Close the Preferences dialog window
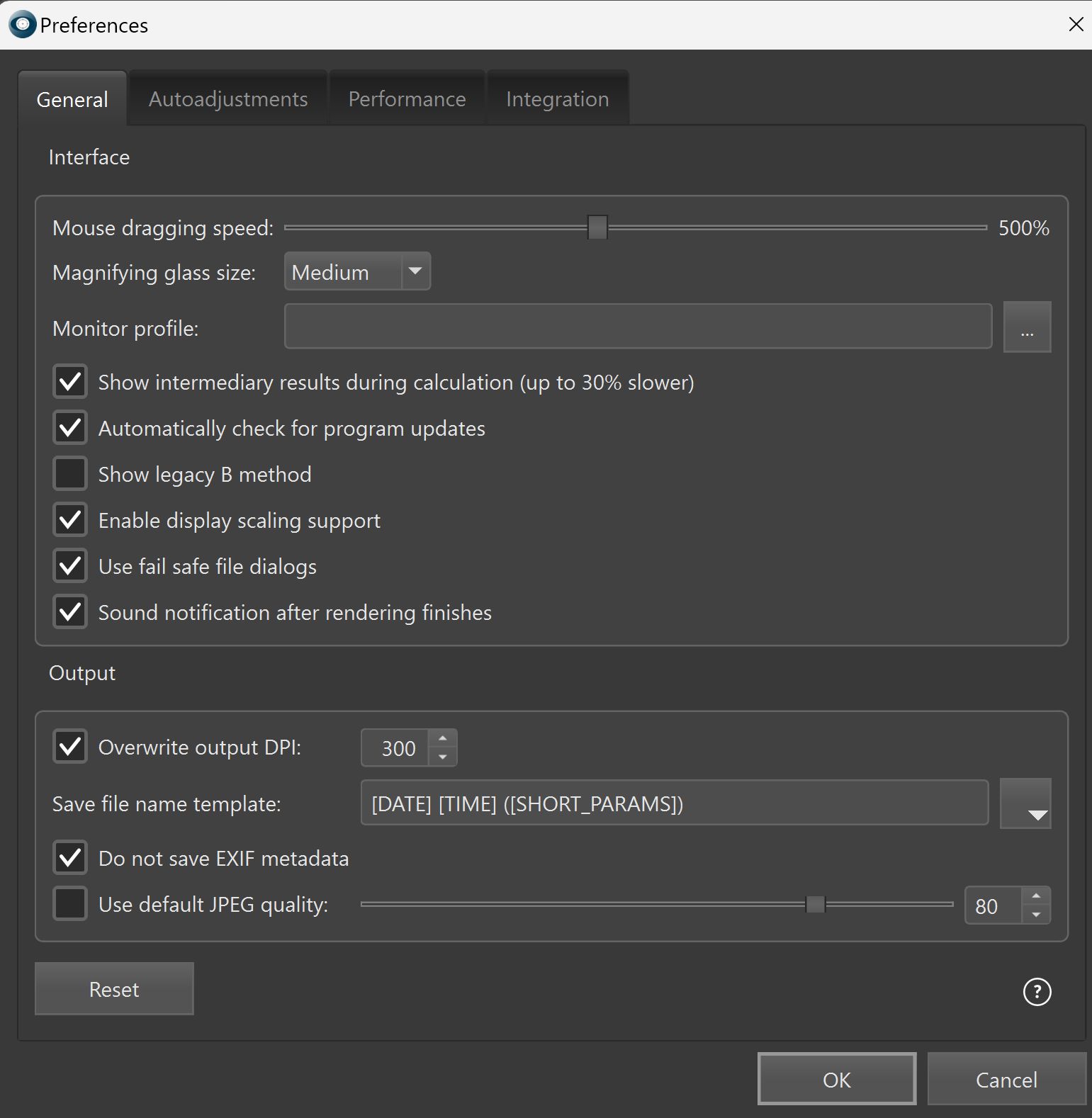 click(1076, 25)
